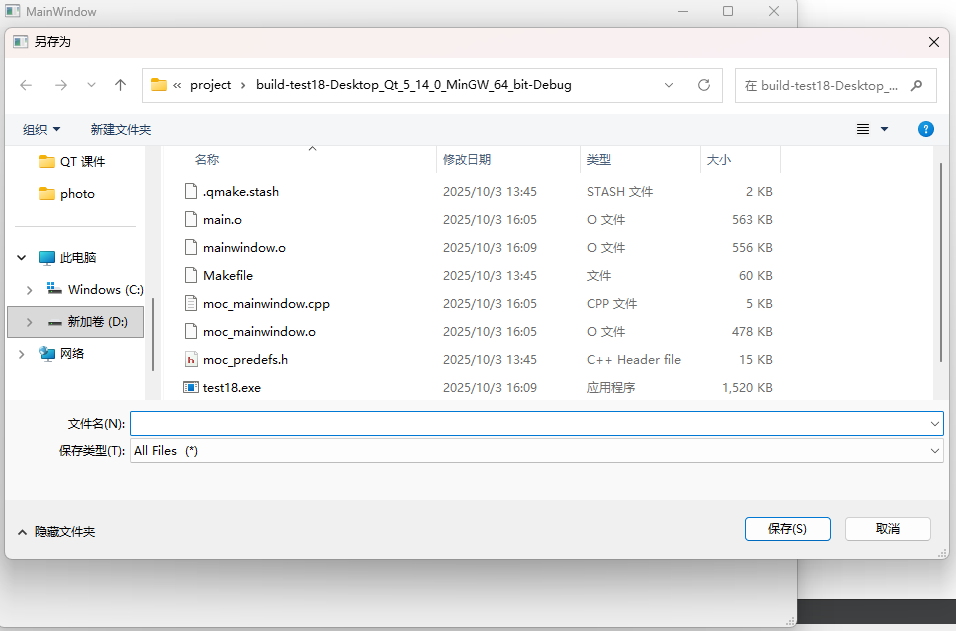Click the moc_predefs.h header file icon
956x631 pixels.
tap(191, 360)
